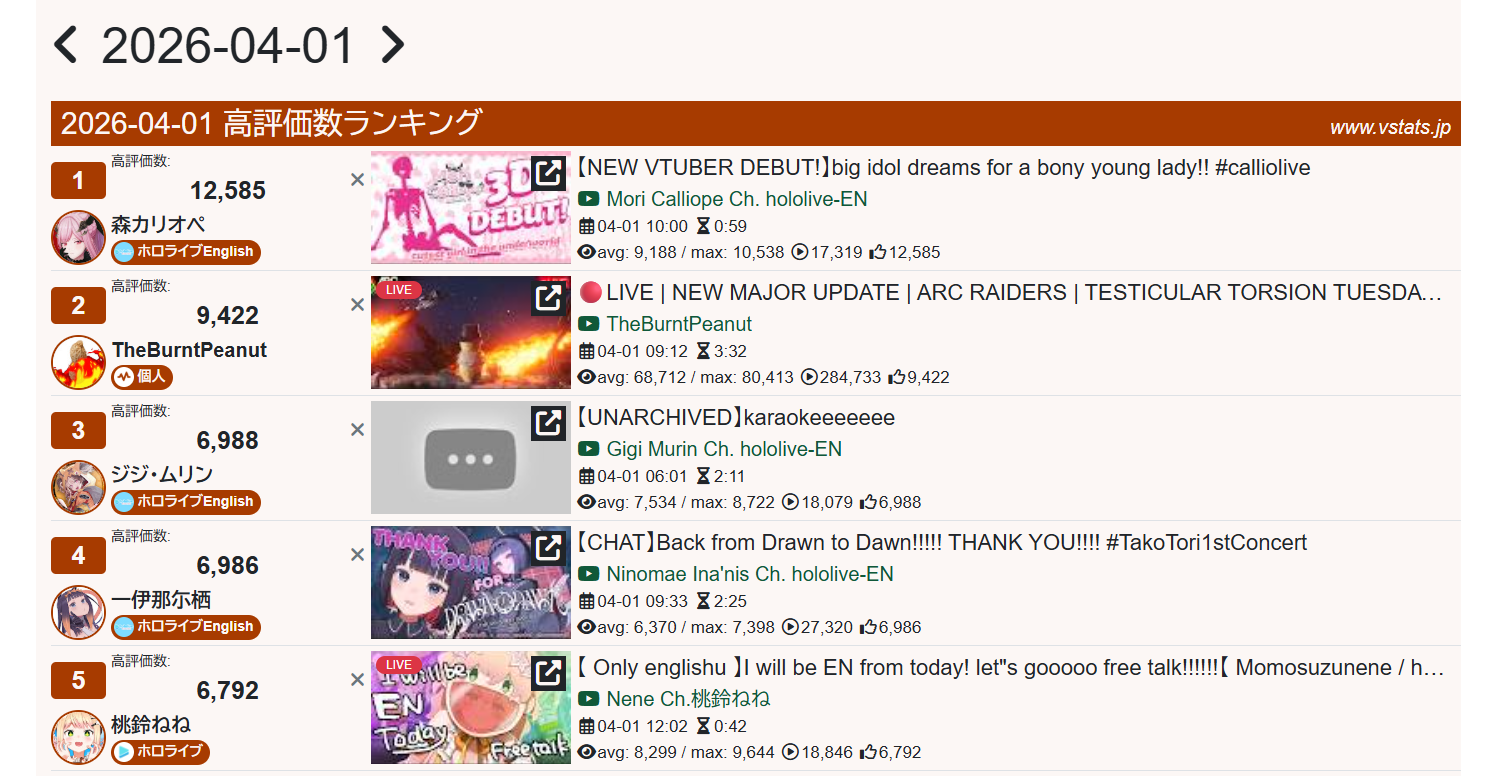This screenshot has height=776, width=1489.
Task: Open external link icon on Mori Calliope thumbnail
Action: (548, 173)
